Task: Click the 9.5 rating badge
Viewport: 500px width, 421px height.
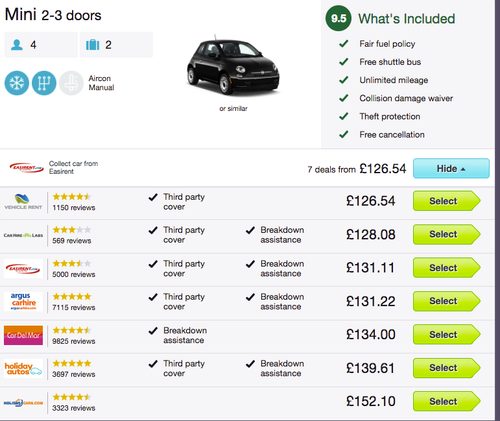Action: (338, 18)
